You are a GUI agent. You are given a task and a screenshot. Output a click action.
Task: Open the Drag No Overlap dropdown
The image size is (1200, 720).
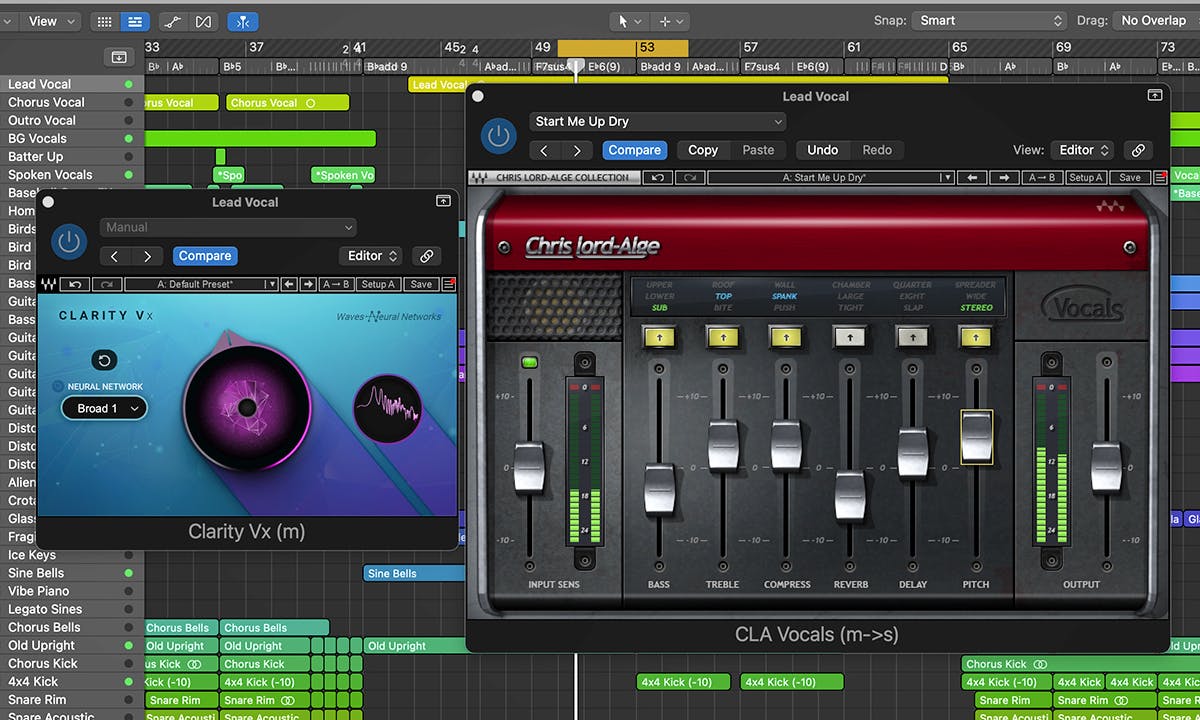click(1156, 21)
